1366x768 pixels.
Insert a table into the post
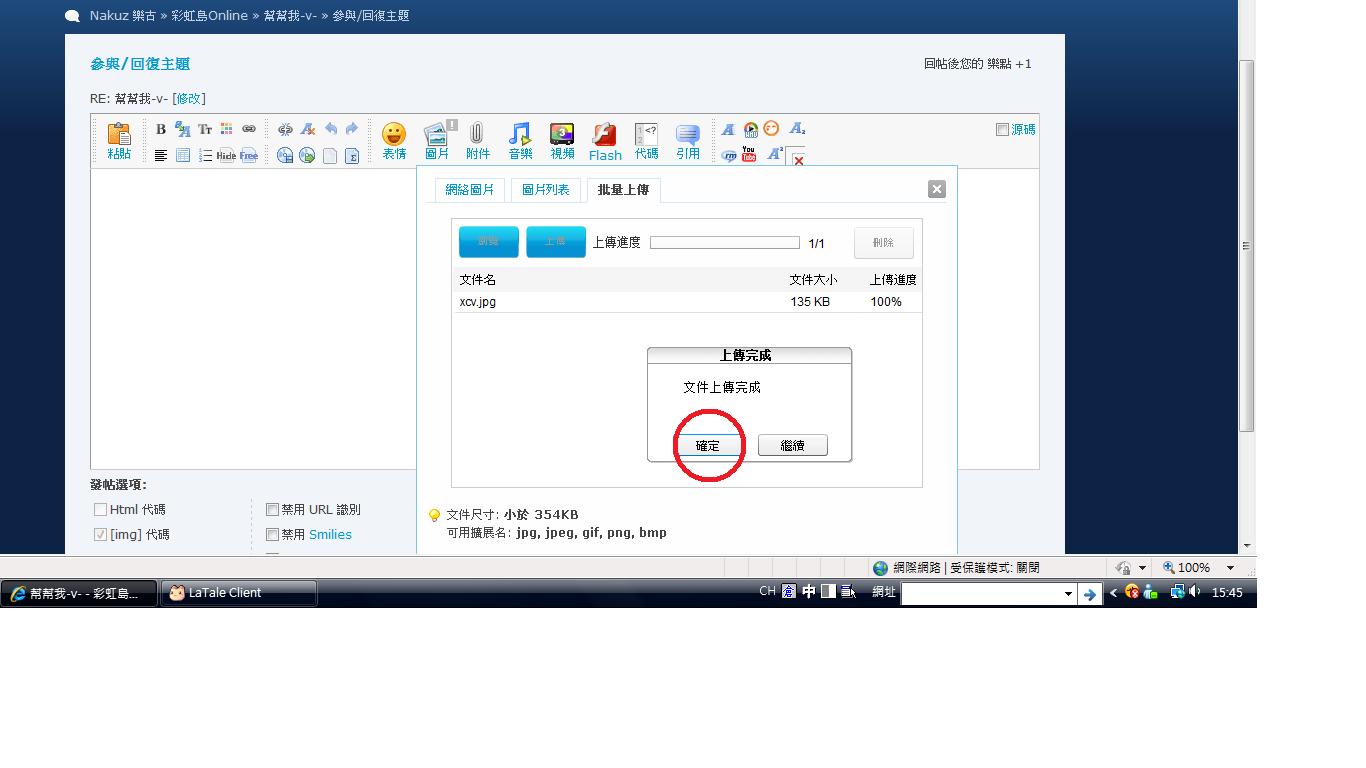[x=183, y=155]
